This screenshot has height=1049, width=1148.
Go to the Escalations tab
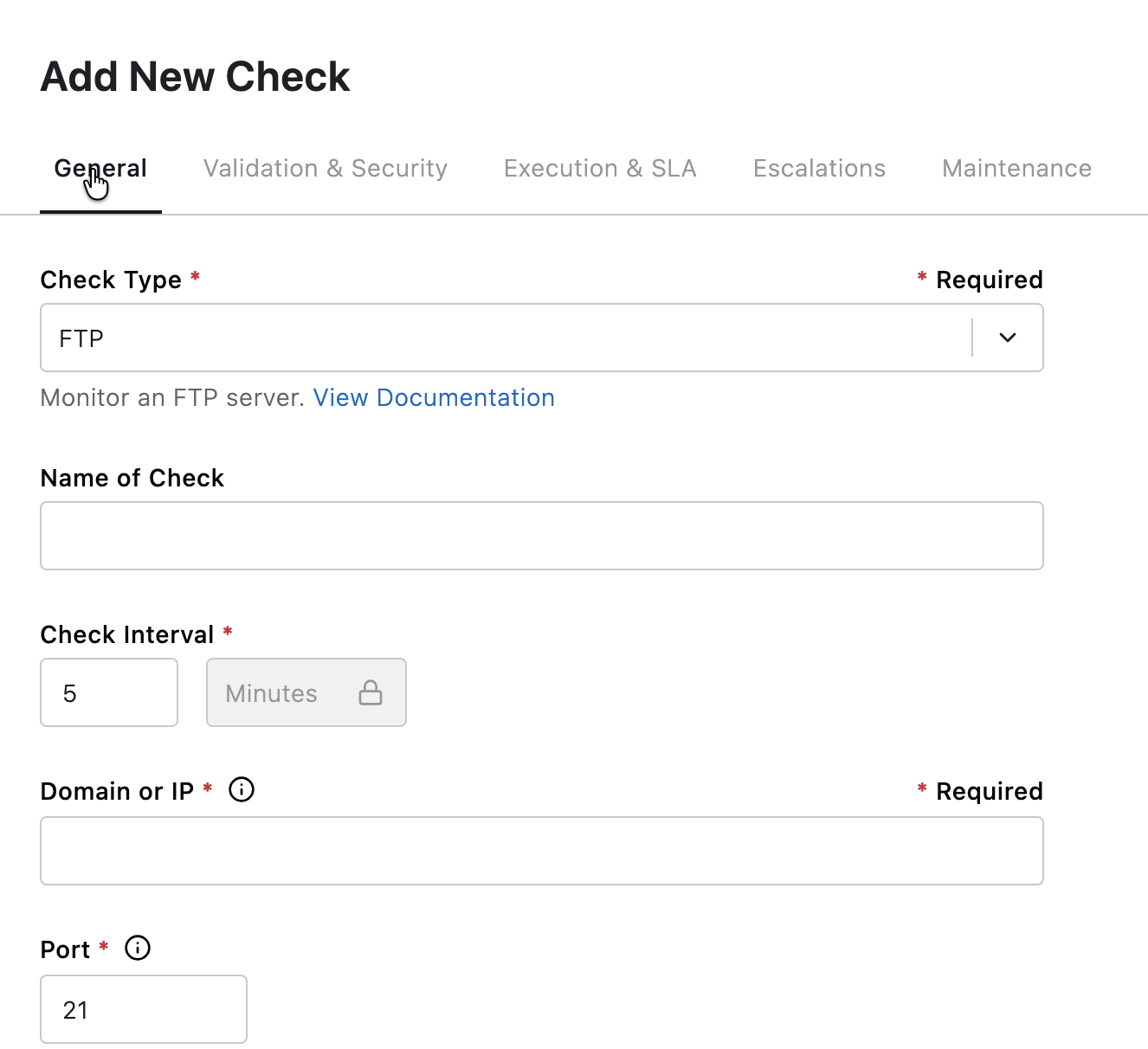[x=819, y=168]
